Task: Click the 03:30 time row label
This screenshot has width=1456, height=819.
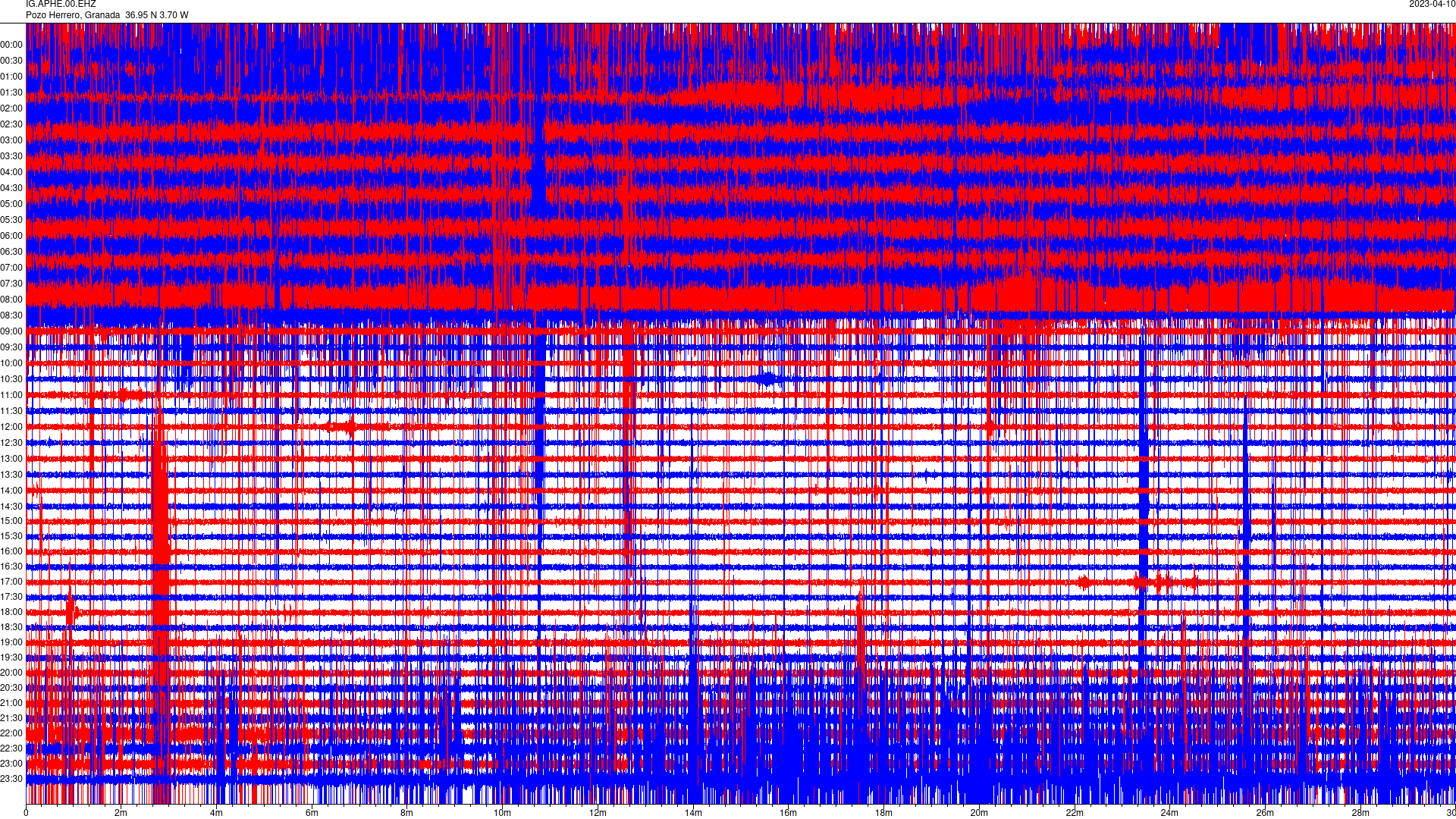Action: pos(11,156)
